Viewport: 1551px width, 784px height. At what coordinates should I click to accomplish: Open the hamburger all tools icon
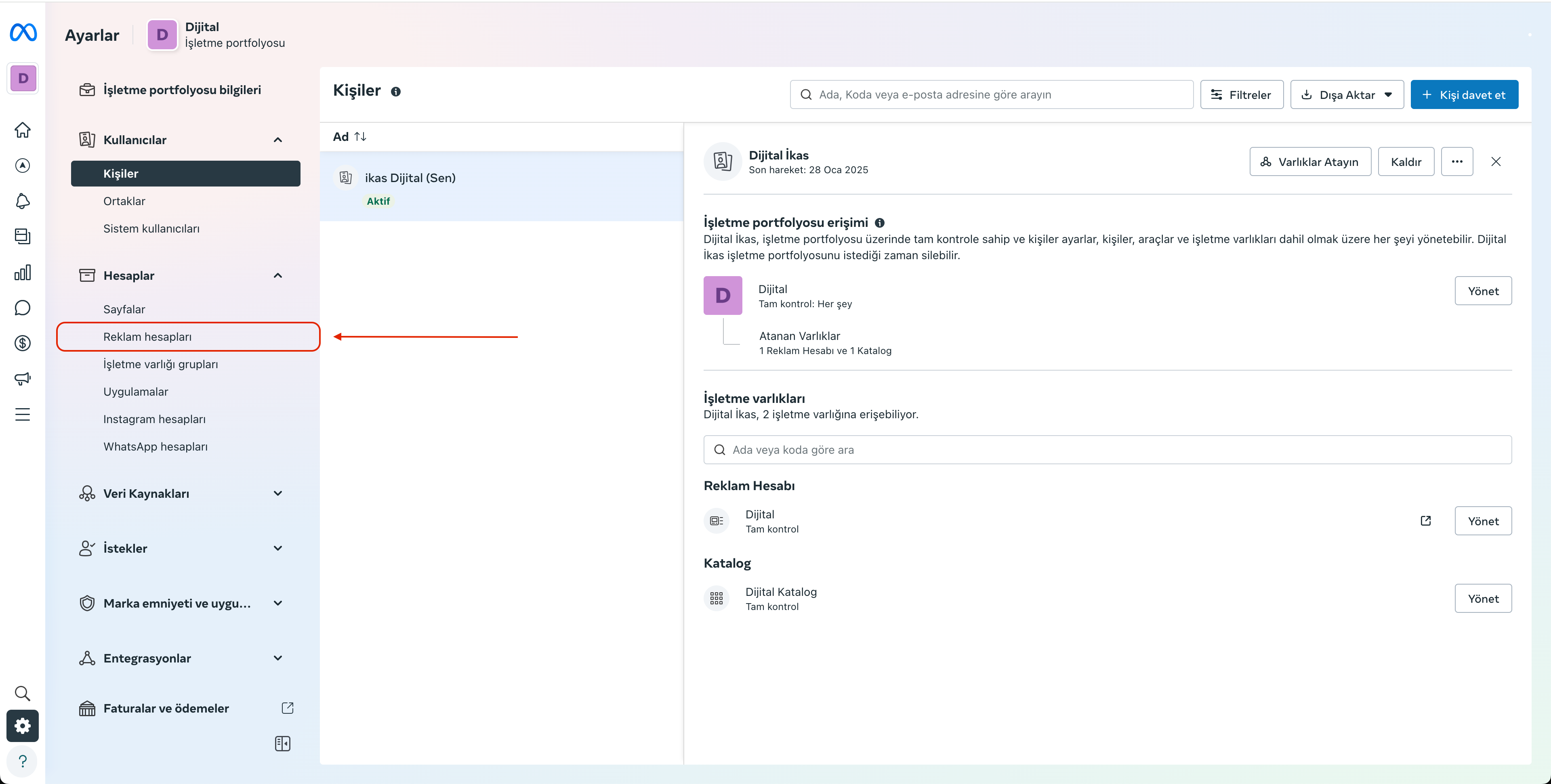point(23,415)
